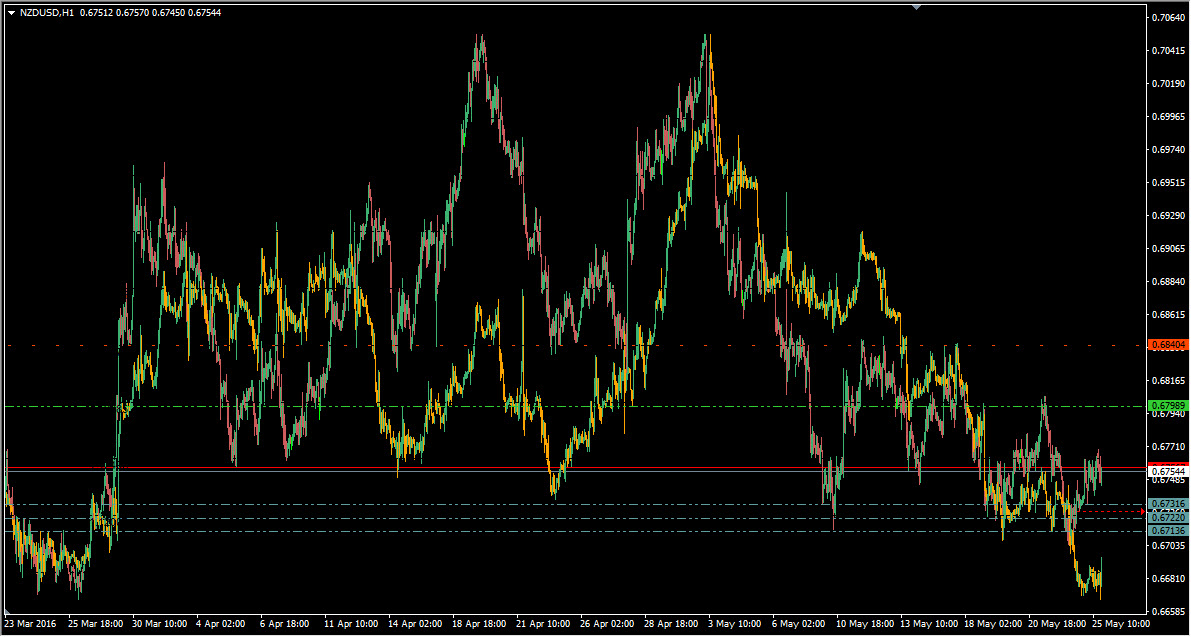Open the dropdown arrow beside NZDUSD,H1
Image resolution: width=1191 pixels, height=637 pixels.
pyautogui.click(x=11, y=13)
